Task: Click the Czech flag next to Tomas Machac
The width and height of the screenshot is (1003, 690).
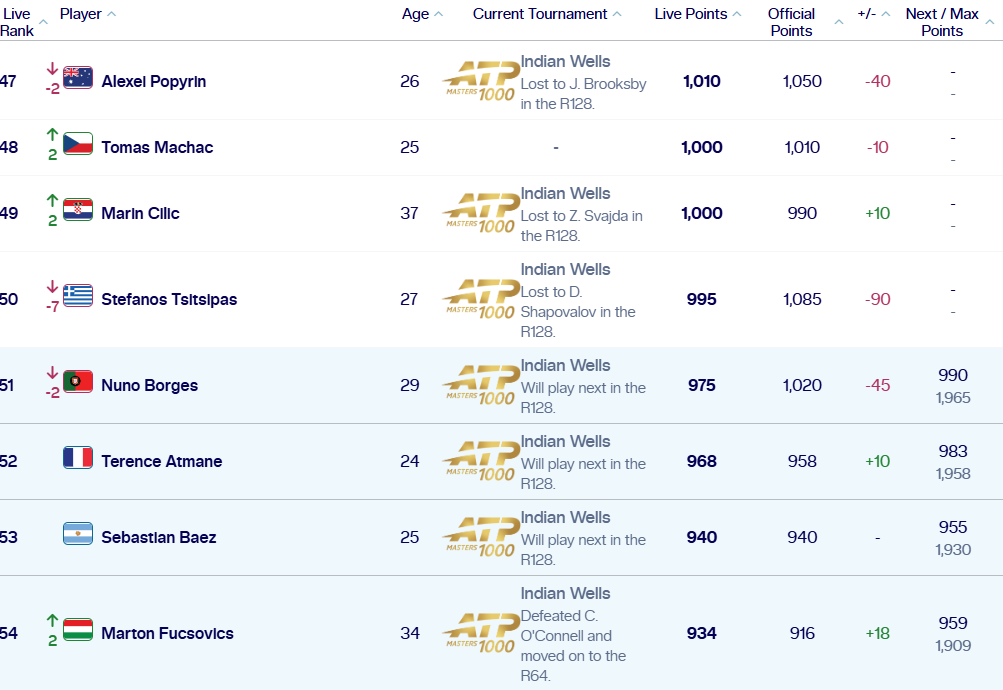Action: point(77,144)
